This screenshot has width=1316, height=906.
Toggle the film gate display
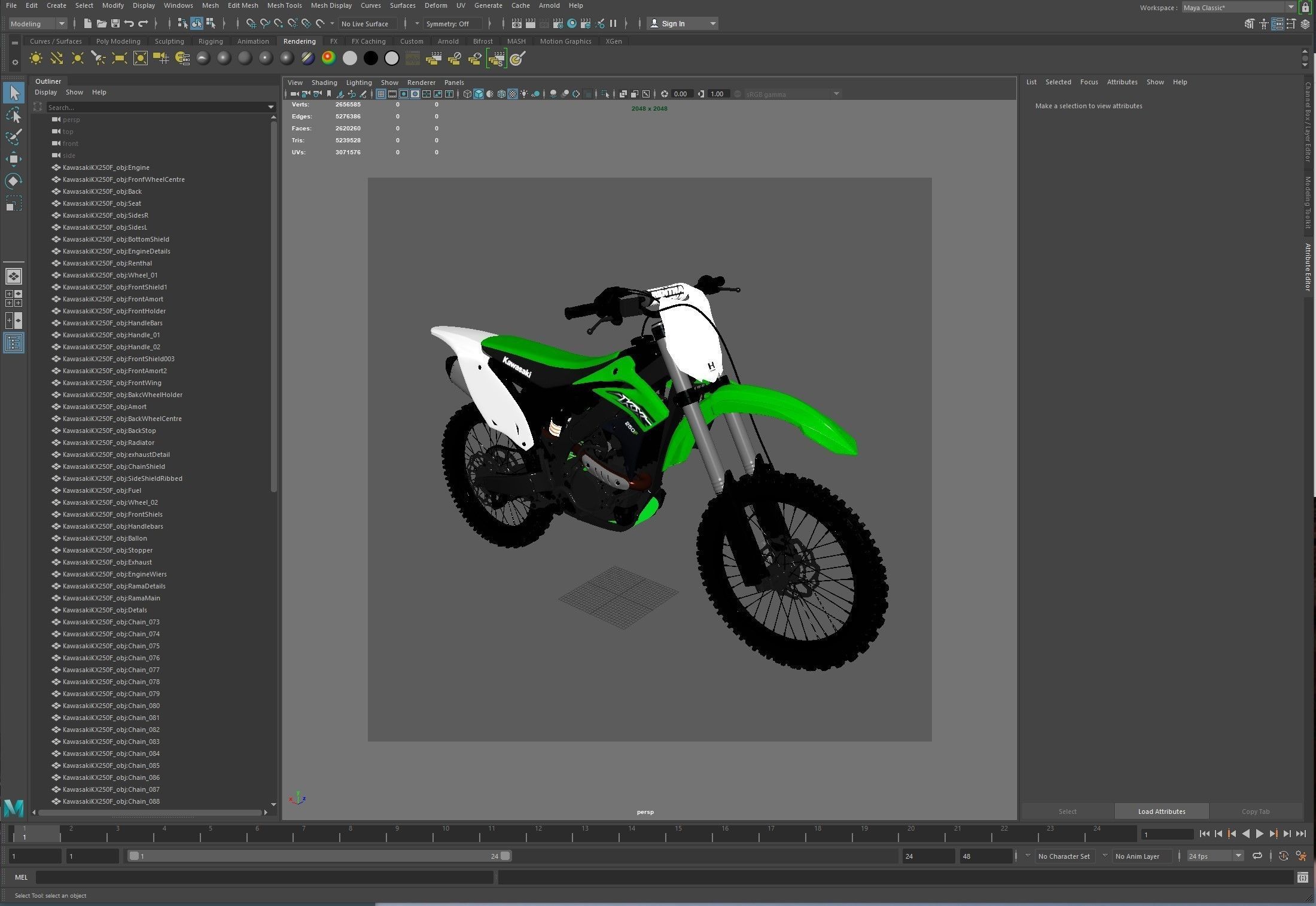(392, 94)
